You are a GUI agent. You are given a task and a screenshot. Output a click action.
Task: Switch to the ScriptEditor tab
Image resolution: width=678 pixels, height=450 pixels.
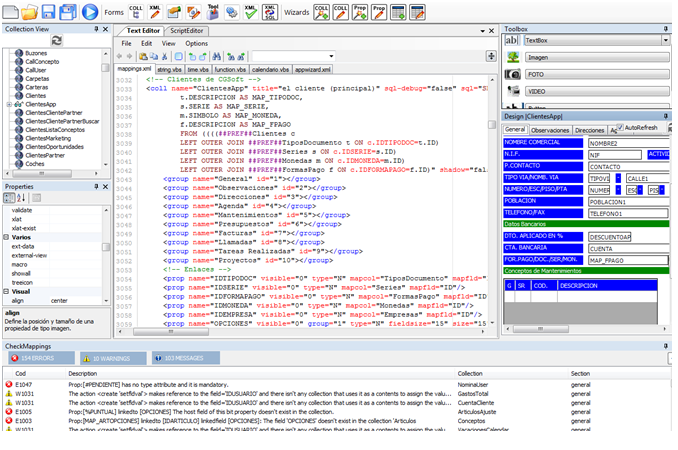(186, 31)
